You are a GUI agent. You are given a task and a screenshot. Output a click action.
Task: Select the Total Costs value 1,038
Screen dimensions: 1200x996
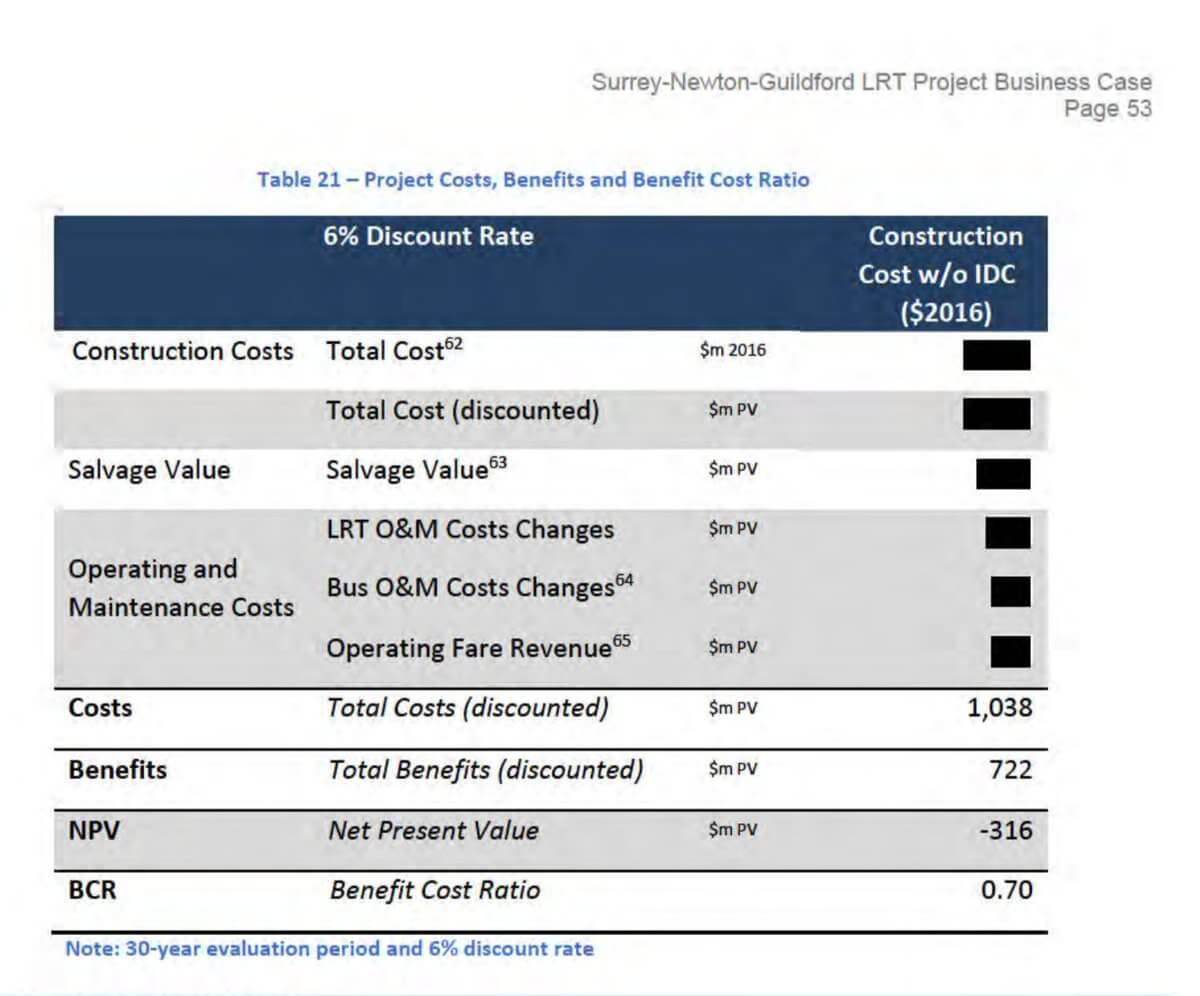1001,709
